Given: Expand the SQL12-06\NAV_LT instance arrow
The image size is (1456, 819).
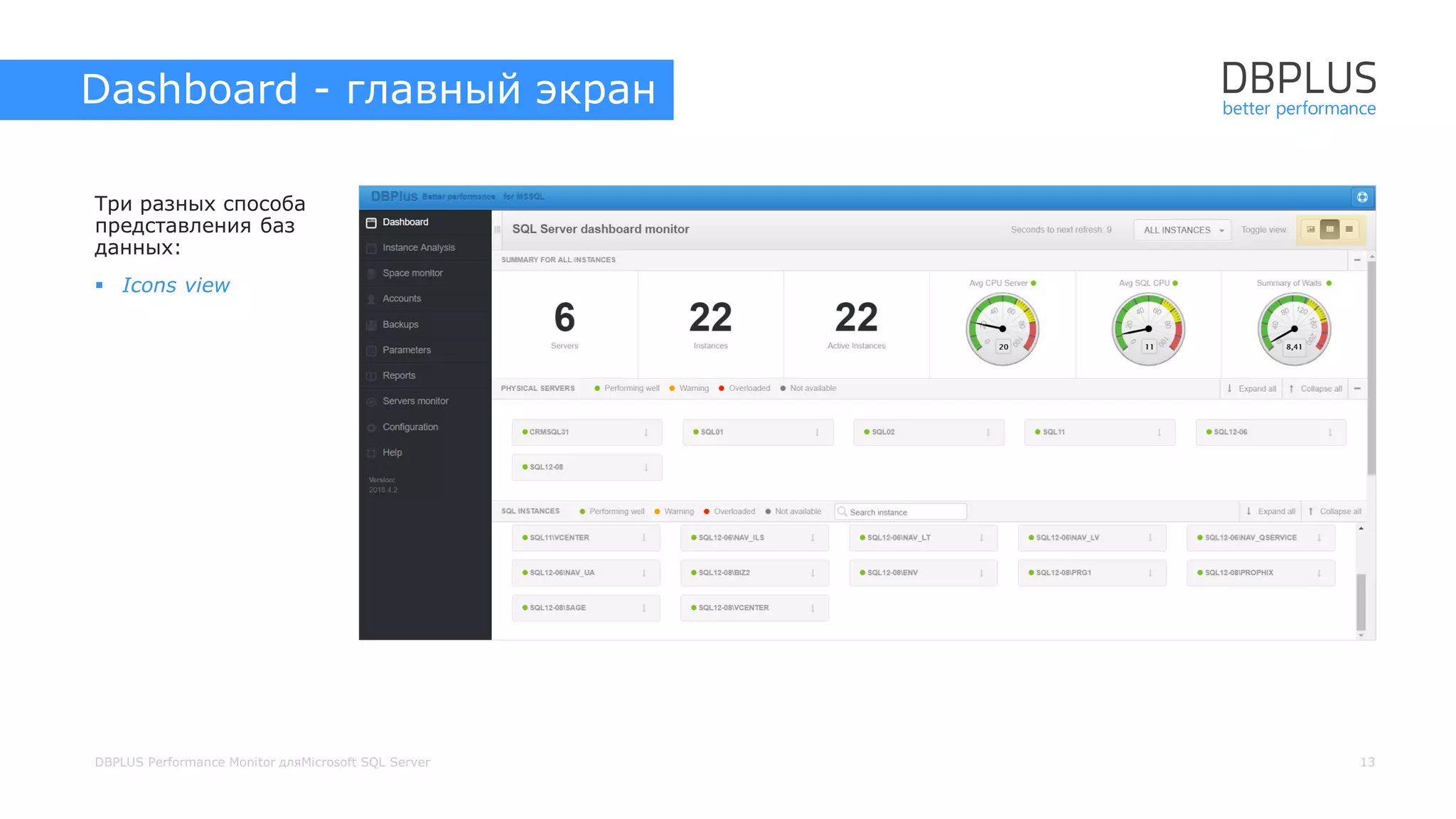Looking at the screenshot, I should tap(982, 538).
